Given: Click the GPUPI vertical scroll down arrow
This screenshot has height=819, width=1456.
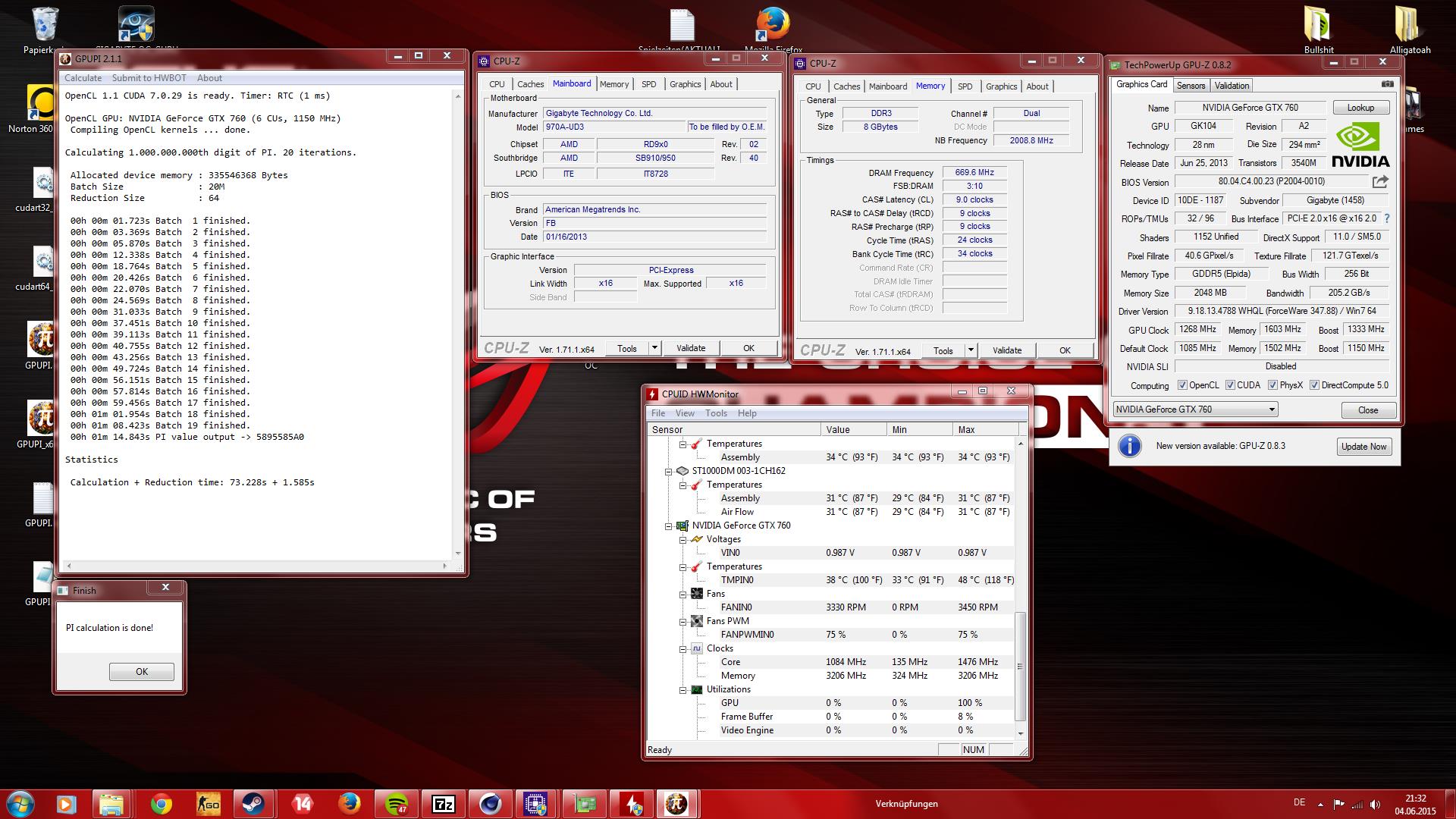Looking at the screenshot, I should click(457, 554).
